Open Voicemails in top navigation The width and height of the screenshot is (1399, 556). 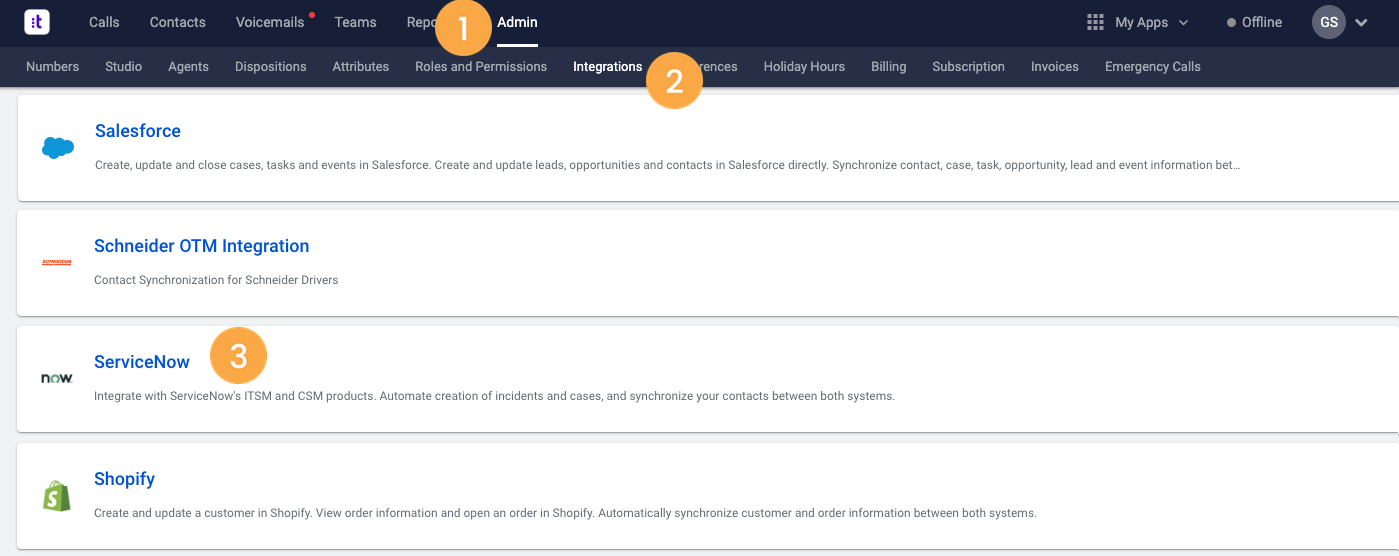click(x=270, y=22)
